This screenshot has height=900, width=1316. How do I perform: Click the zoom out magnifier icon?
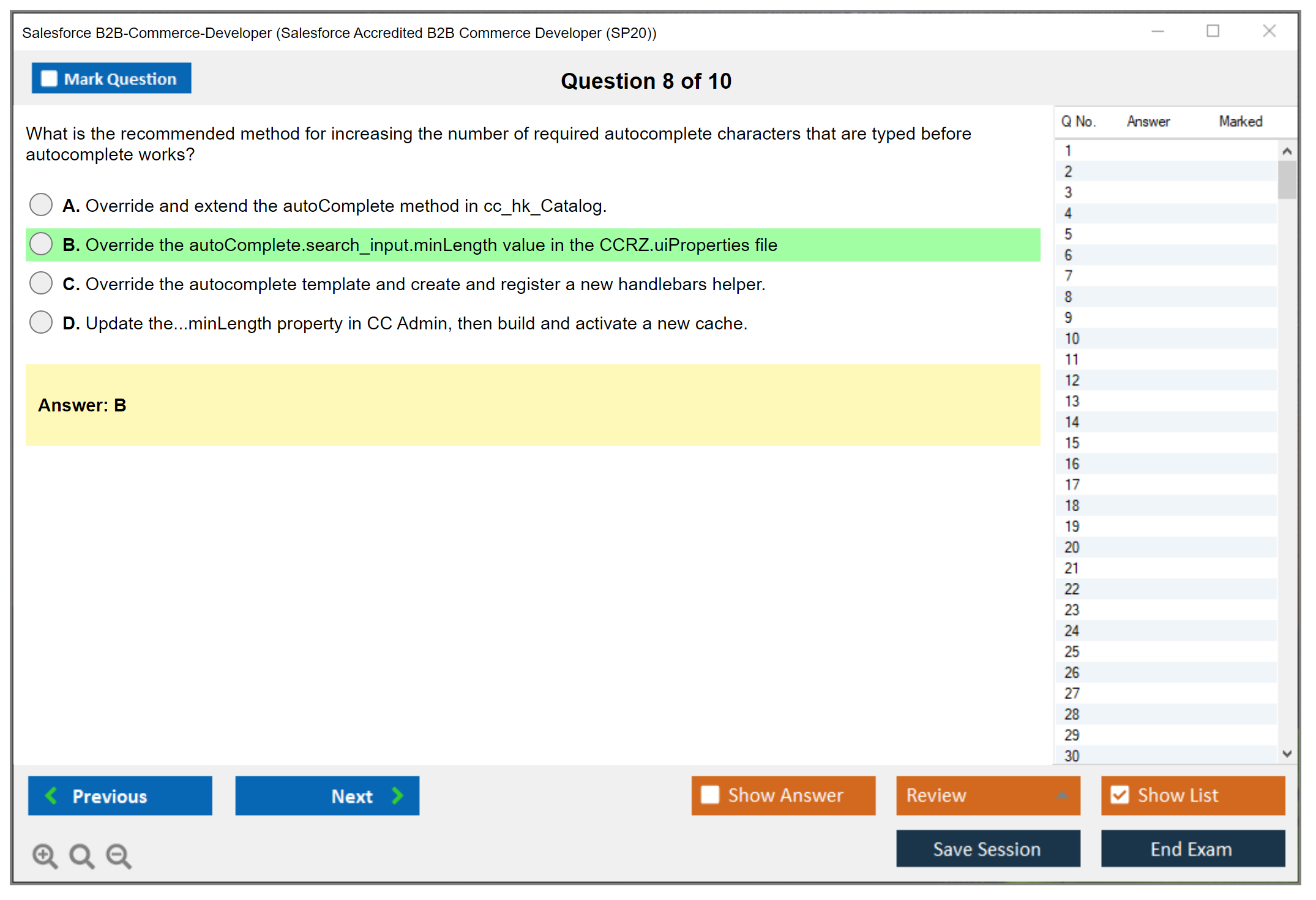pyautogui.click(x=119, y=855)
